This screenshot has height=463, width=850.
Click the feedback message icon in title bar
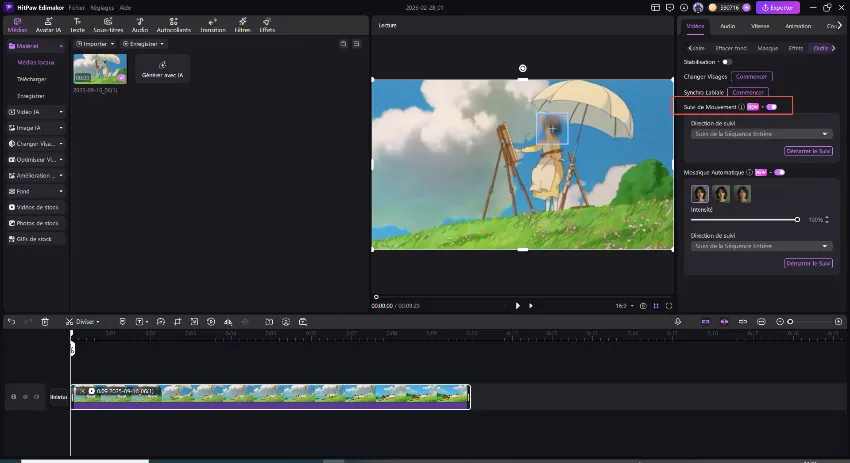[x=669, y=8]
